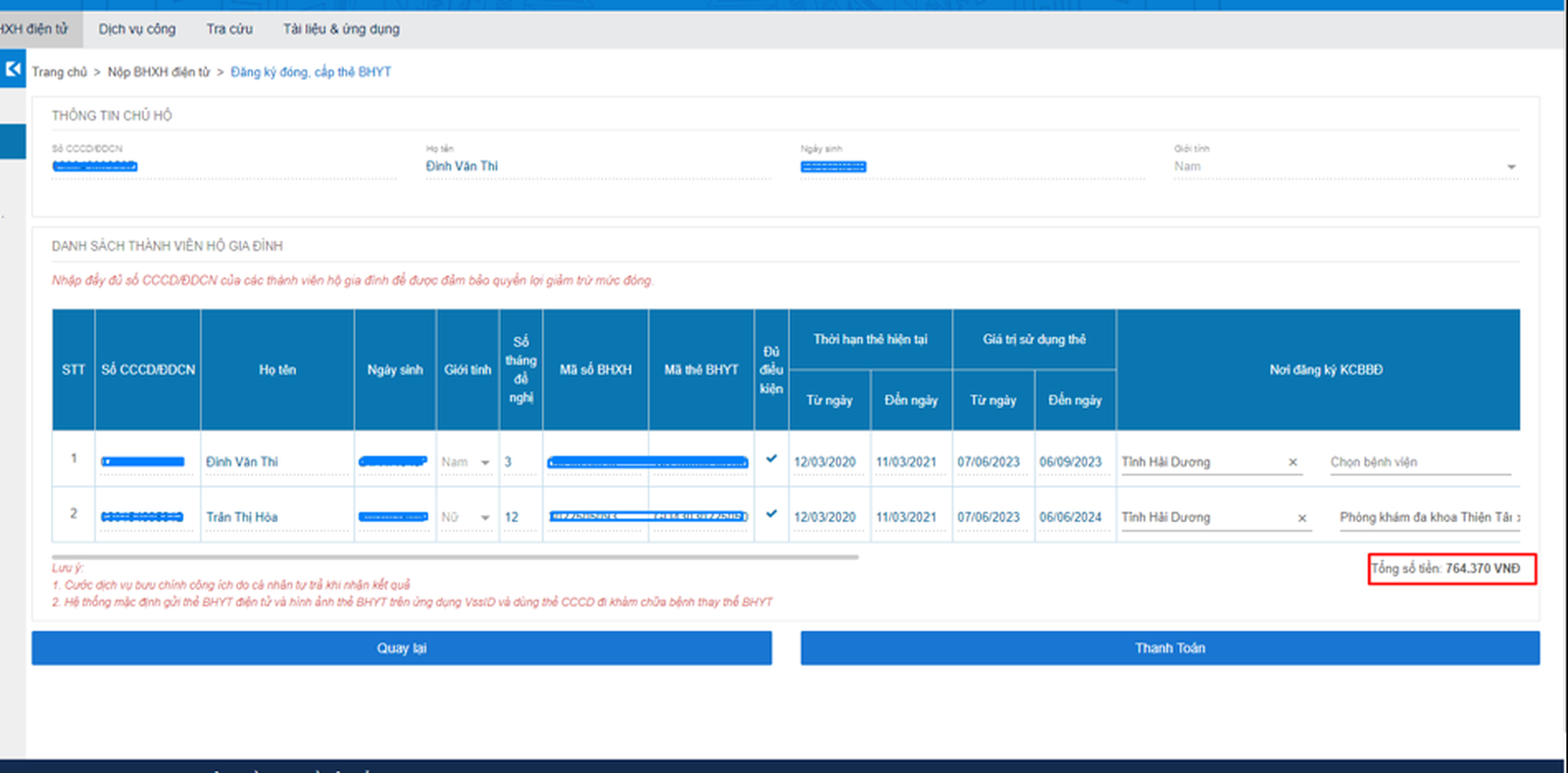Toggle eligibility checkmark for Trần Thị Hòa

point(771,513)
